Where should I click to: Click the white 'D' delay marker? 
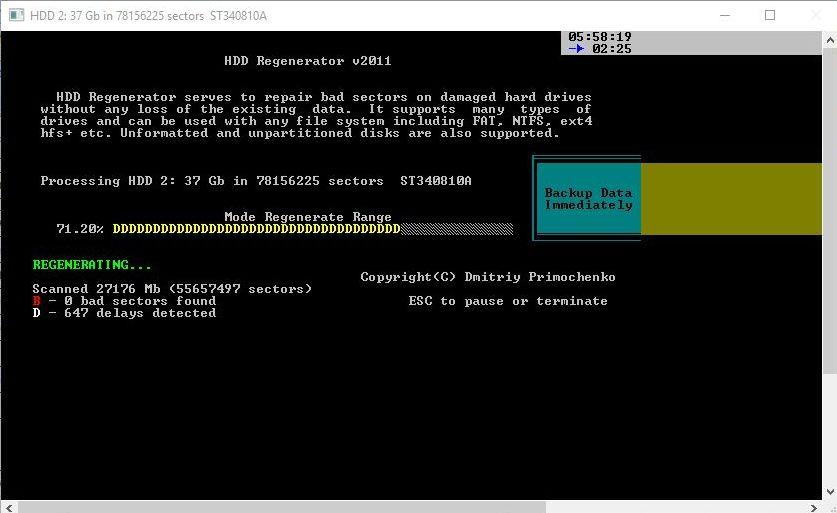[36, 313]
